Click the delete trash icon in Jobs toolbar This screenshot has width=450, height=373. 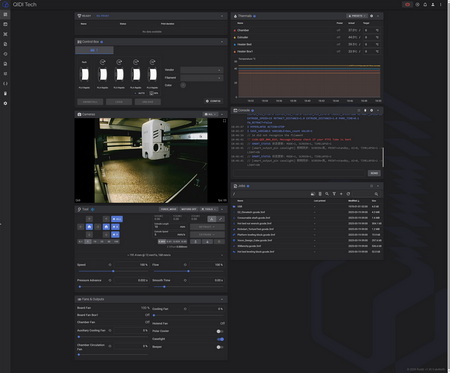(320, 194)
